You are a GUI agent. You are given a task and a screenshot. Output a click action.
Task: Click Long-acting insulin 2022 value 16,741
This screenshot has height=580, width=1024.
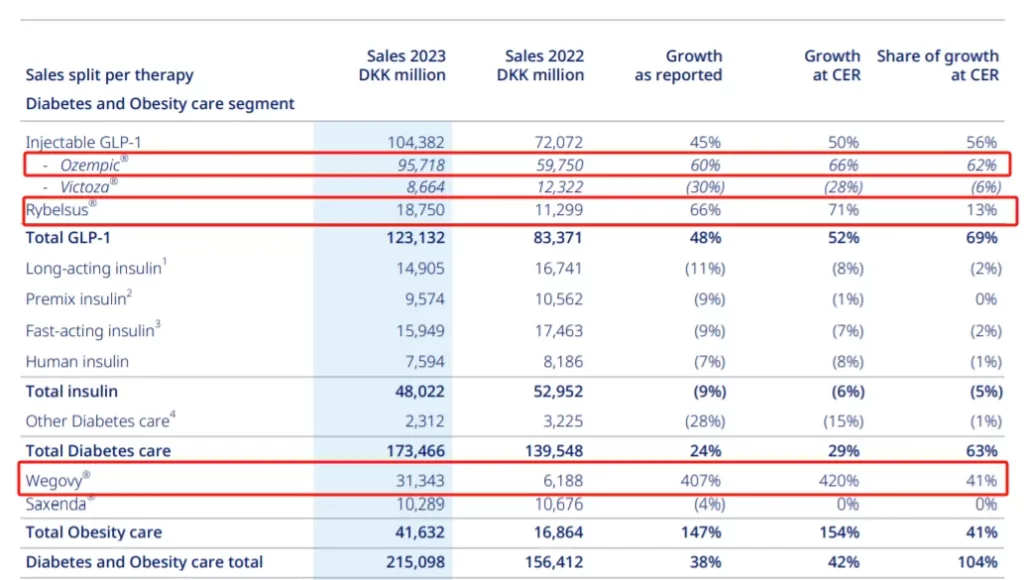click(559, 268)
